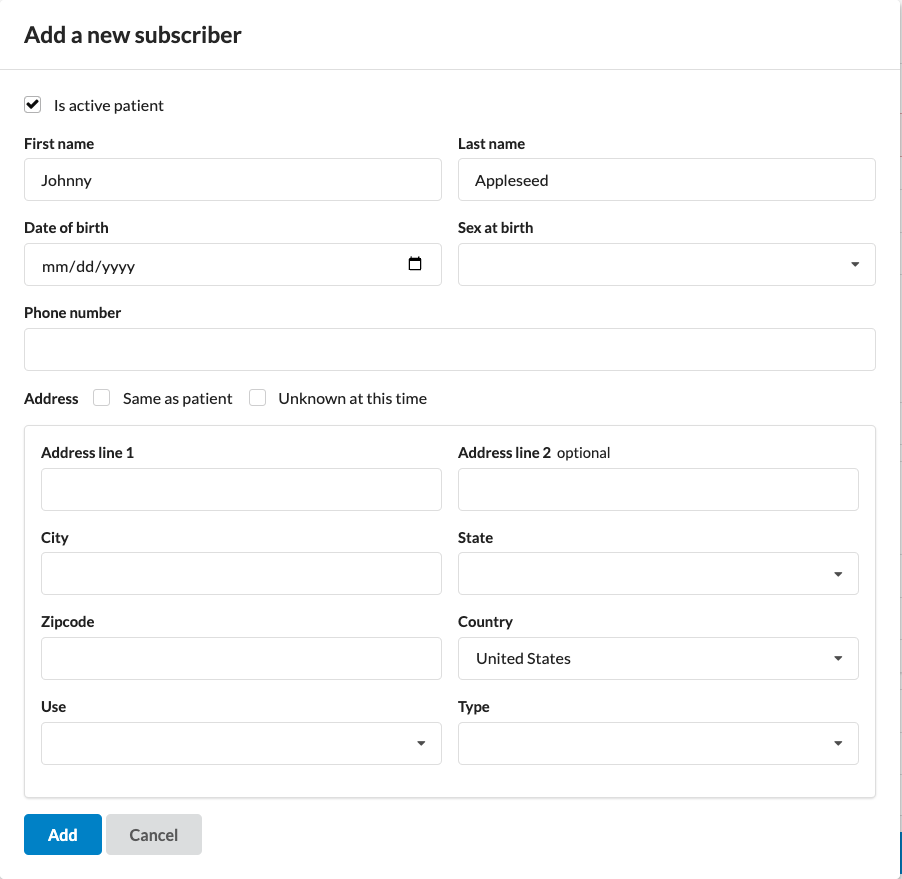Focus the Last name field with Appleseed

[666, 180]
